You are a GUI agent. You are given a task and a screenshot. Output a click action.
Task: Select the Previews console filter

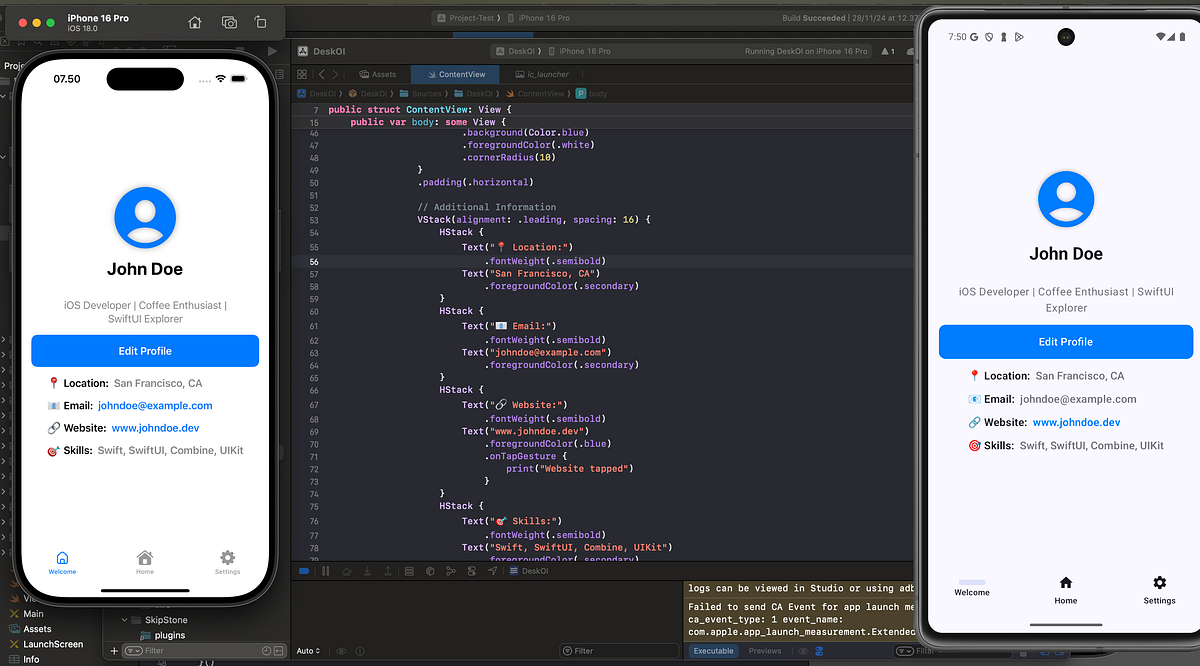coord(765,651)
